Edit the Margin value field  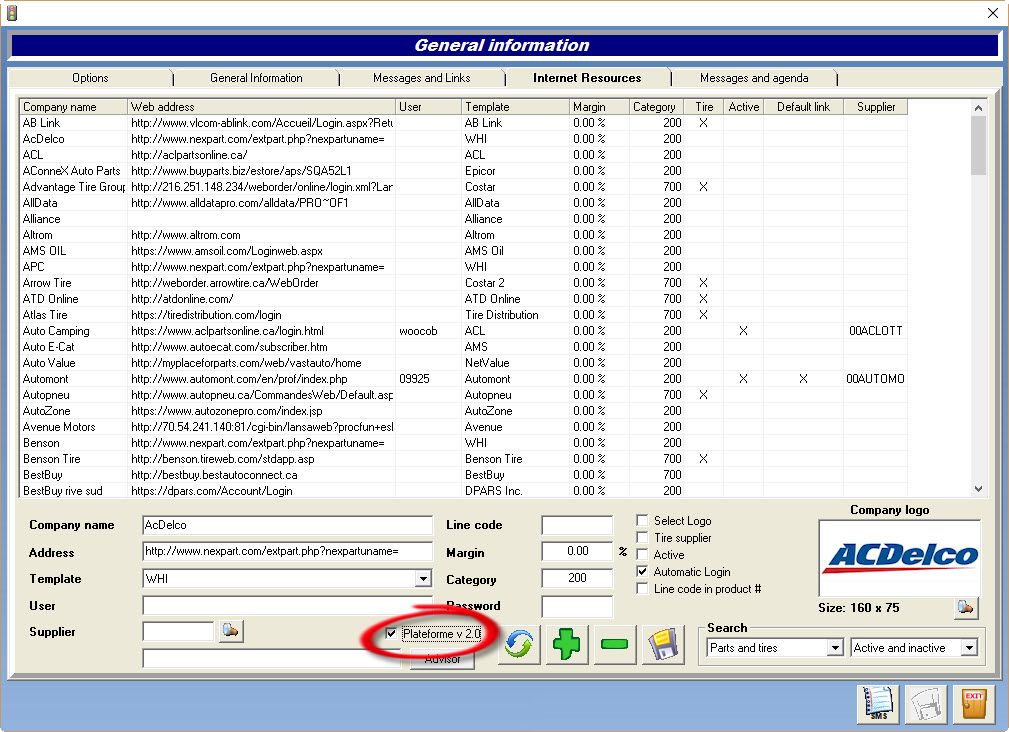pos(577,551)
